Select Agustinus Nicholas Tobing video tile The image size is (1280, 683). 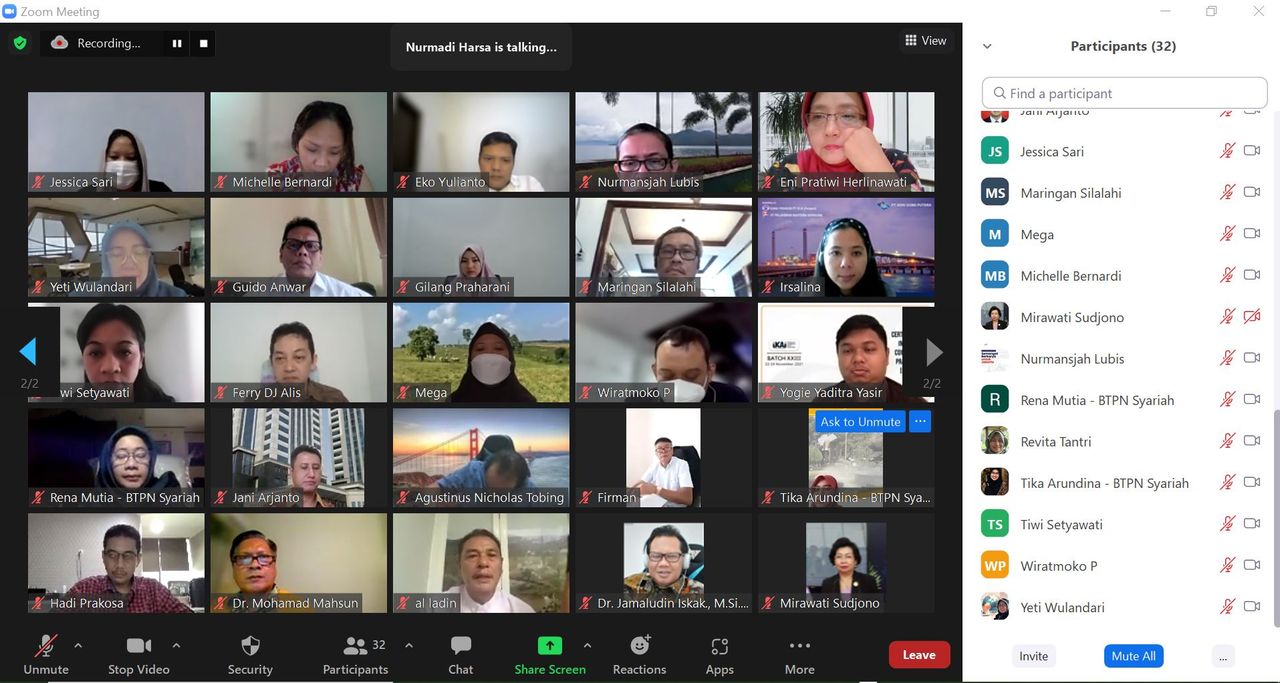(x=481, y=457)
